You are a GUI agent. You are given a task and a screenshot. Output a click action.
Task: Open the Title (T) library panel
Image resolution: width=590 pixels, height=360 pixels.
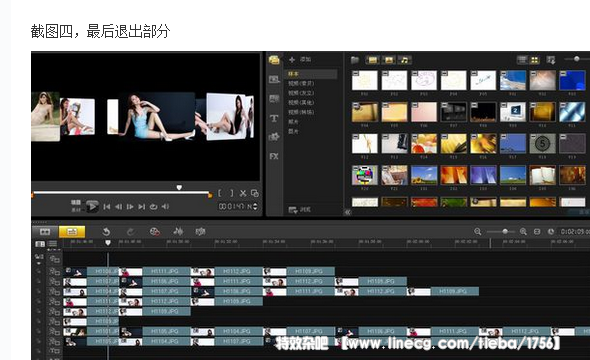pos(274,118)
